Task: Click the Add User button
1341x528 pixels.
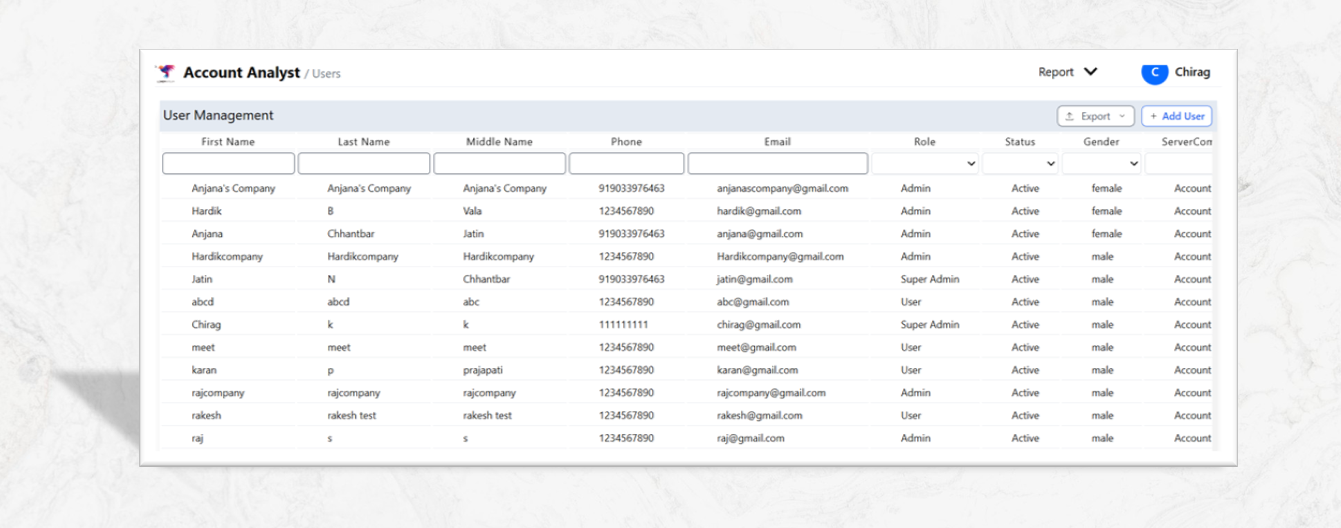Action: [1177, 116]
